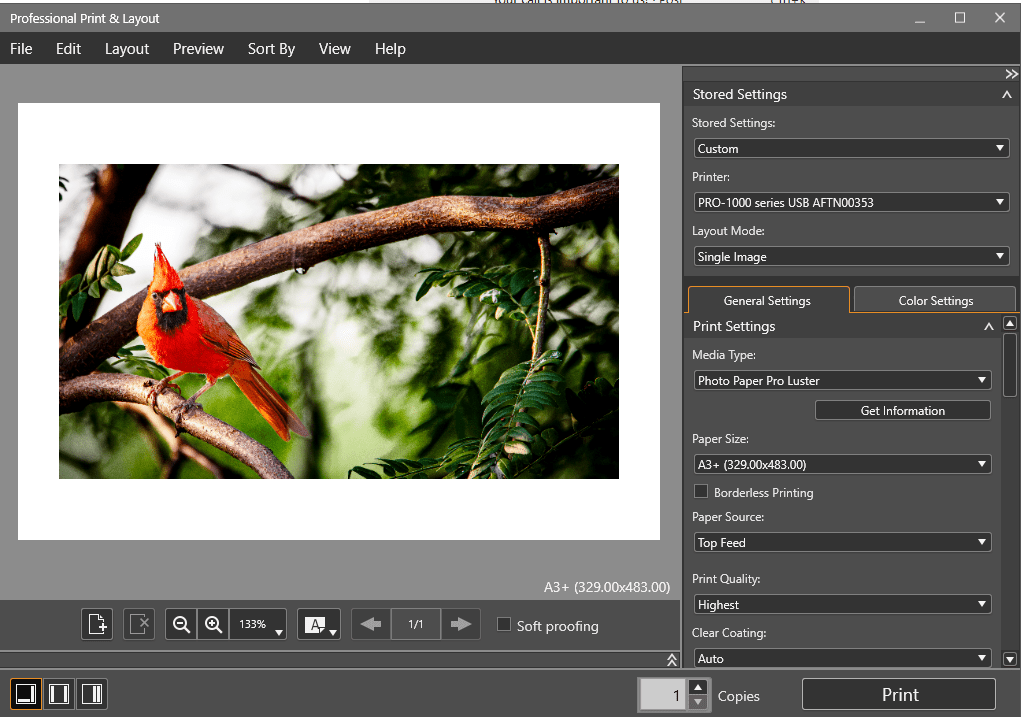The width and height of the screenshot is (1021, 717).
Task: Collapse the Stored Settings section
Action: (1006, 94)
